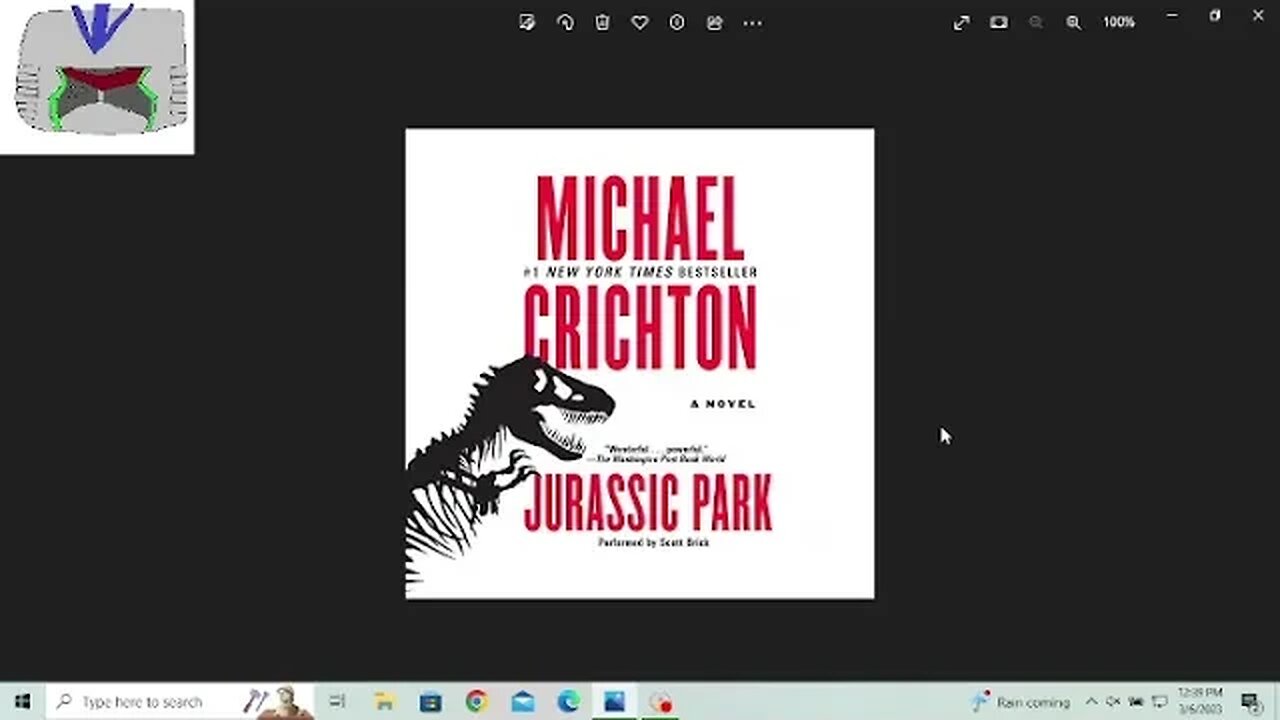Open the volume control tray icon
The width and height of the screenshot is (1280, 720).
[1113, 702]
